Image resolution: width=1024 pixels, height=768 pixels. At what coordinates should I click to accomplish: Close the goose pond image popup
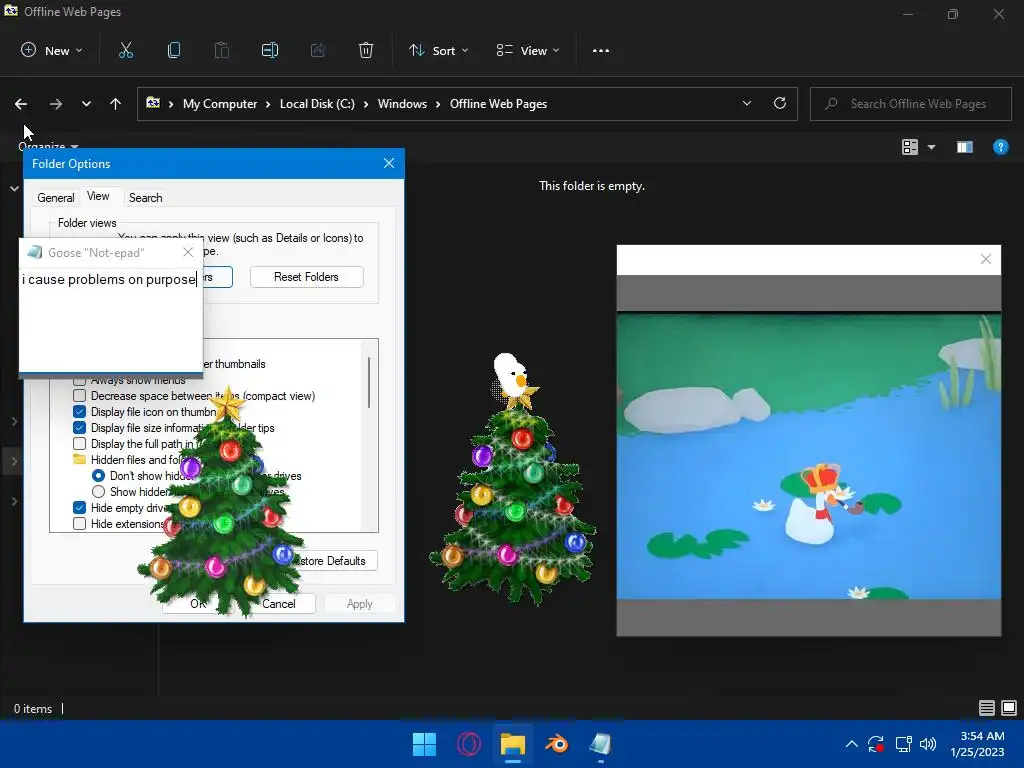click(986, 259)
